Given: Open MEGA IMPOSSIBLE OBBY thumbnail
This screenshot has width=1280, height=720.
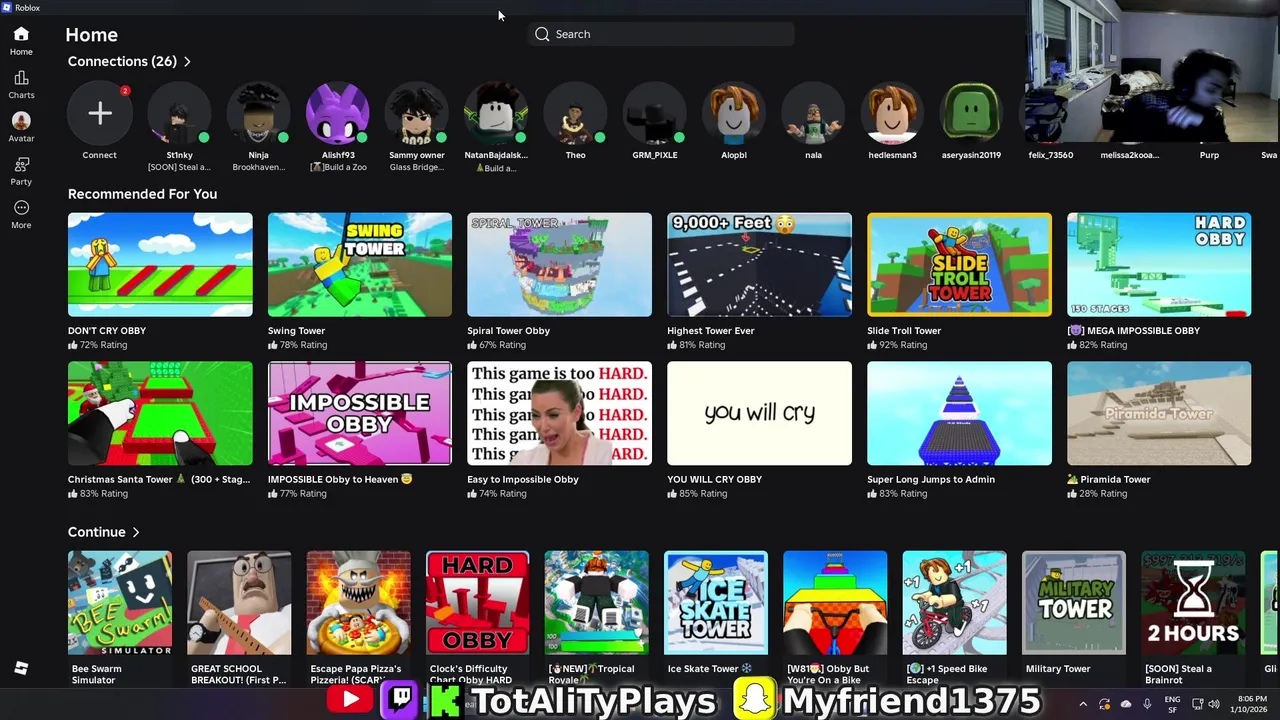Looking at the screenshot, I should (1159, 265).
